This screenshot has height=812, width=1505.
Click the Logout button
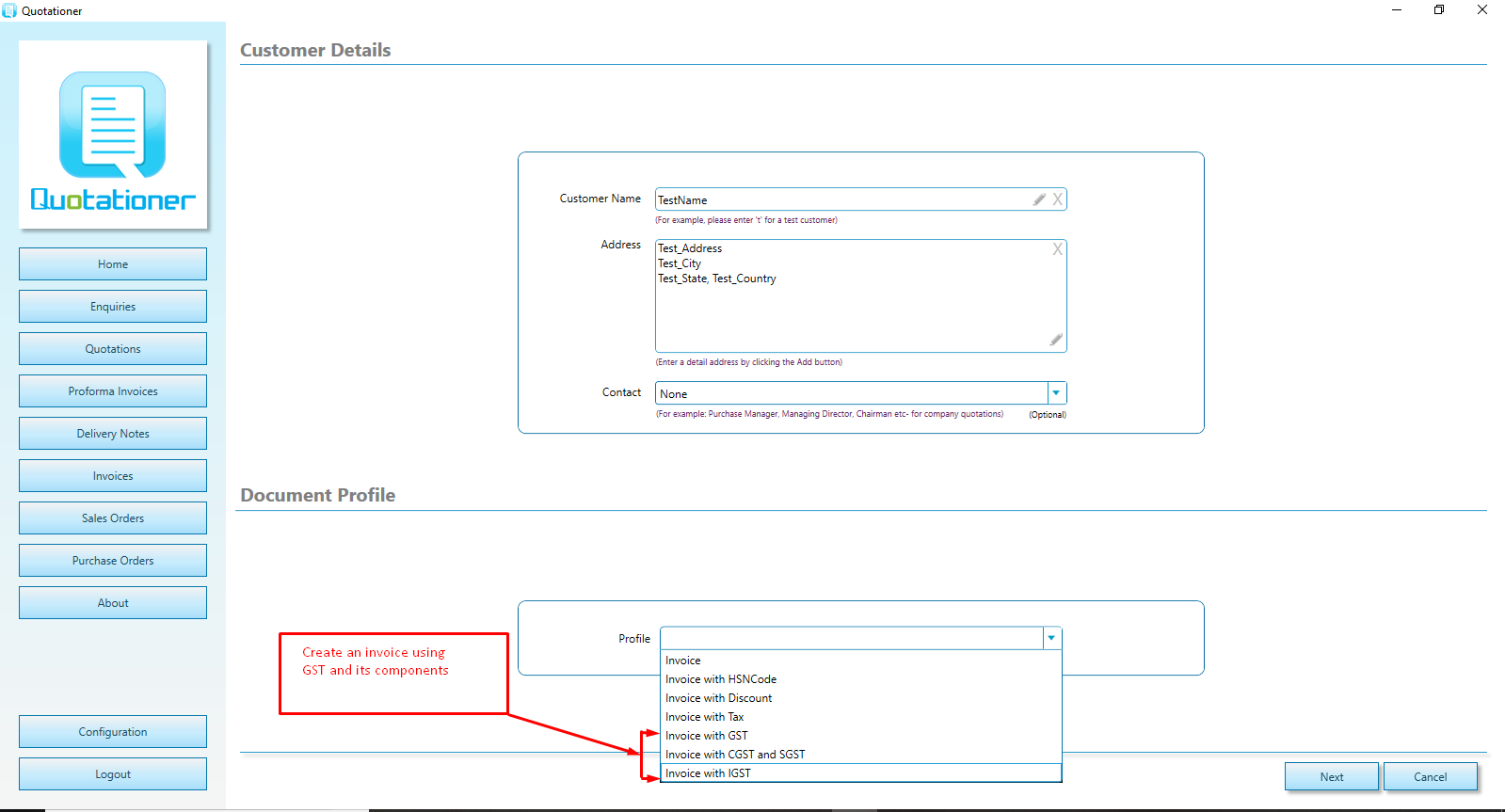tap(113, 774)
